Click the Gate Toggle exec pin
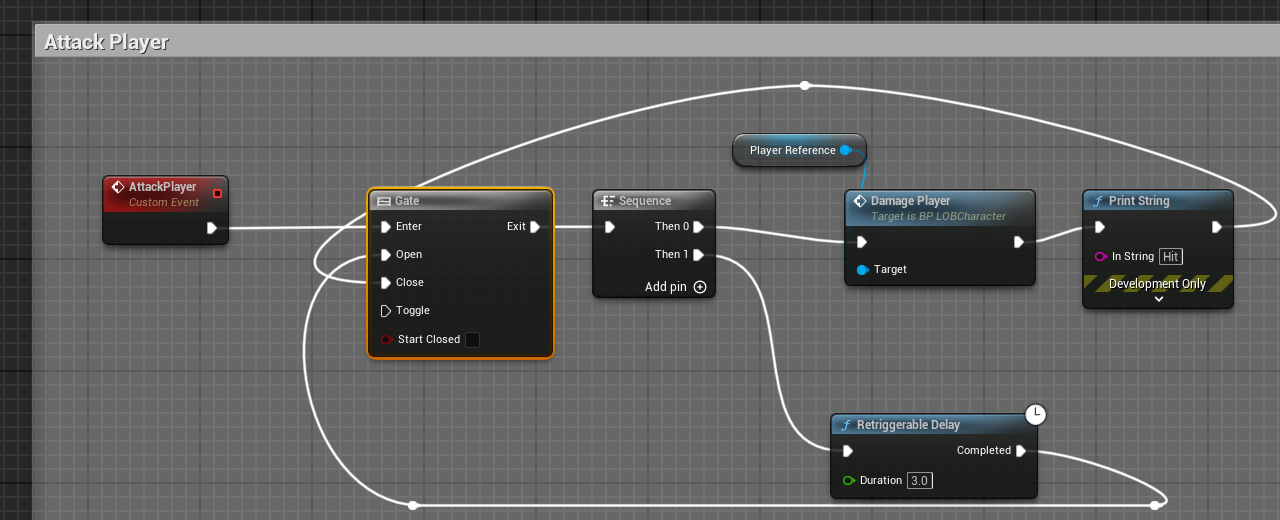The width and height of the screenshot is (1280, 520). tap(386, 311)
